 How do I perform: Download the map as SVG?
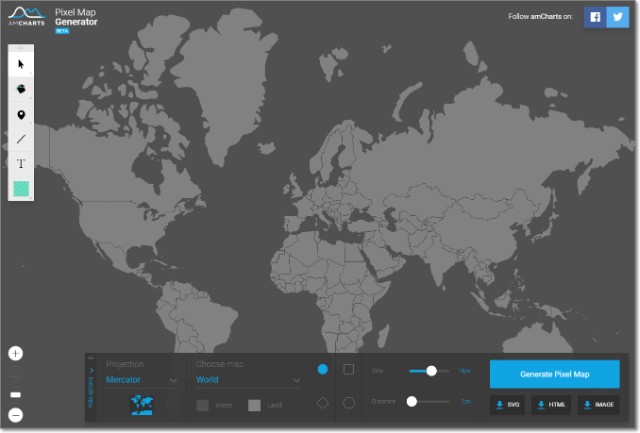pos(509,405)
